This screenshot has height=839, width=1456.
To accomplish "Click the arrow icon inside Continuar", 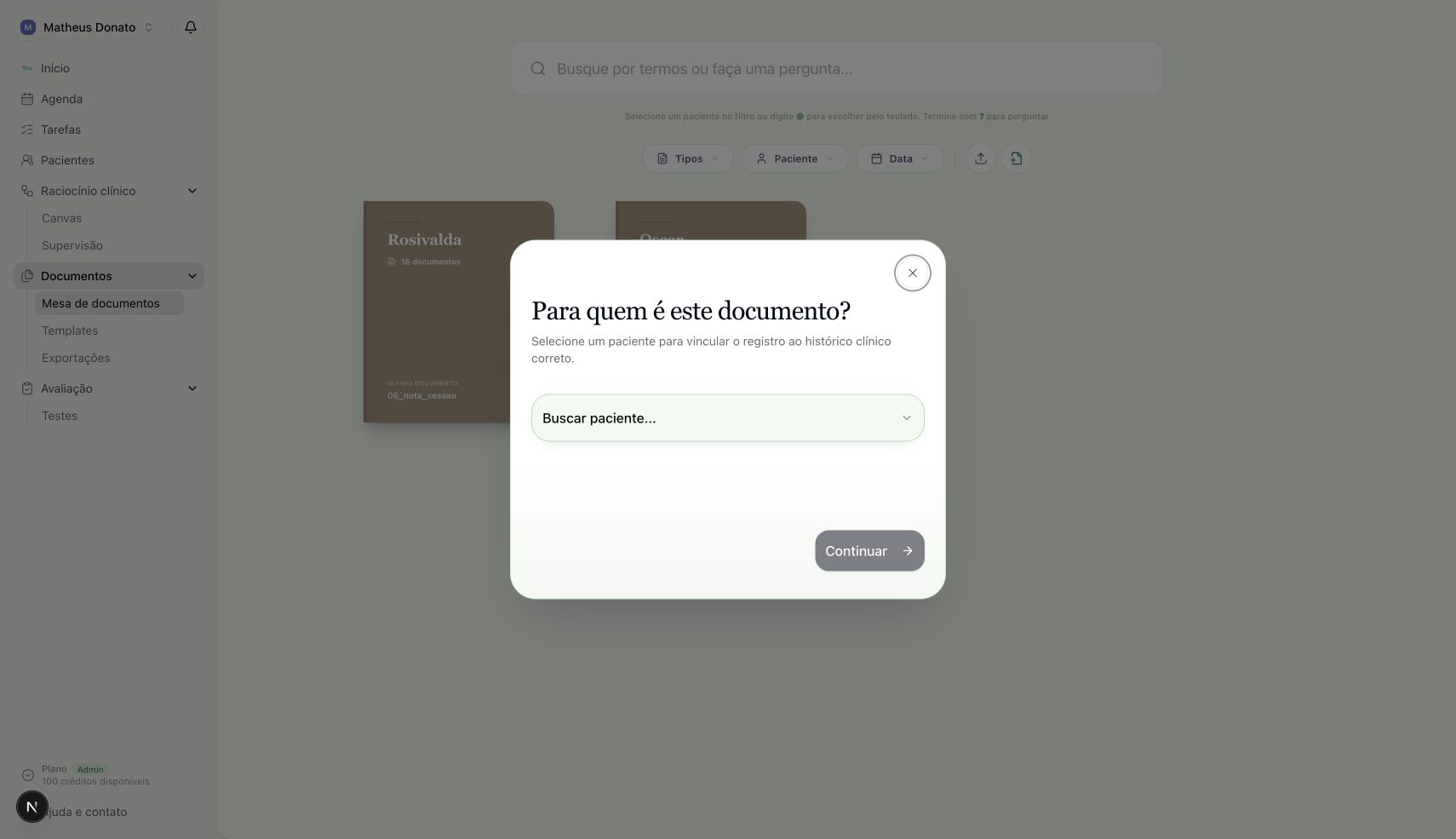I will 908,551.
